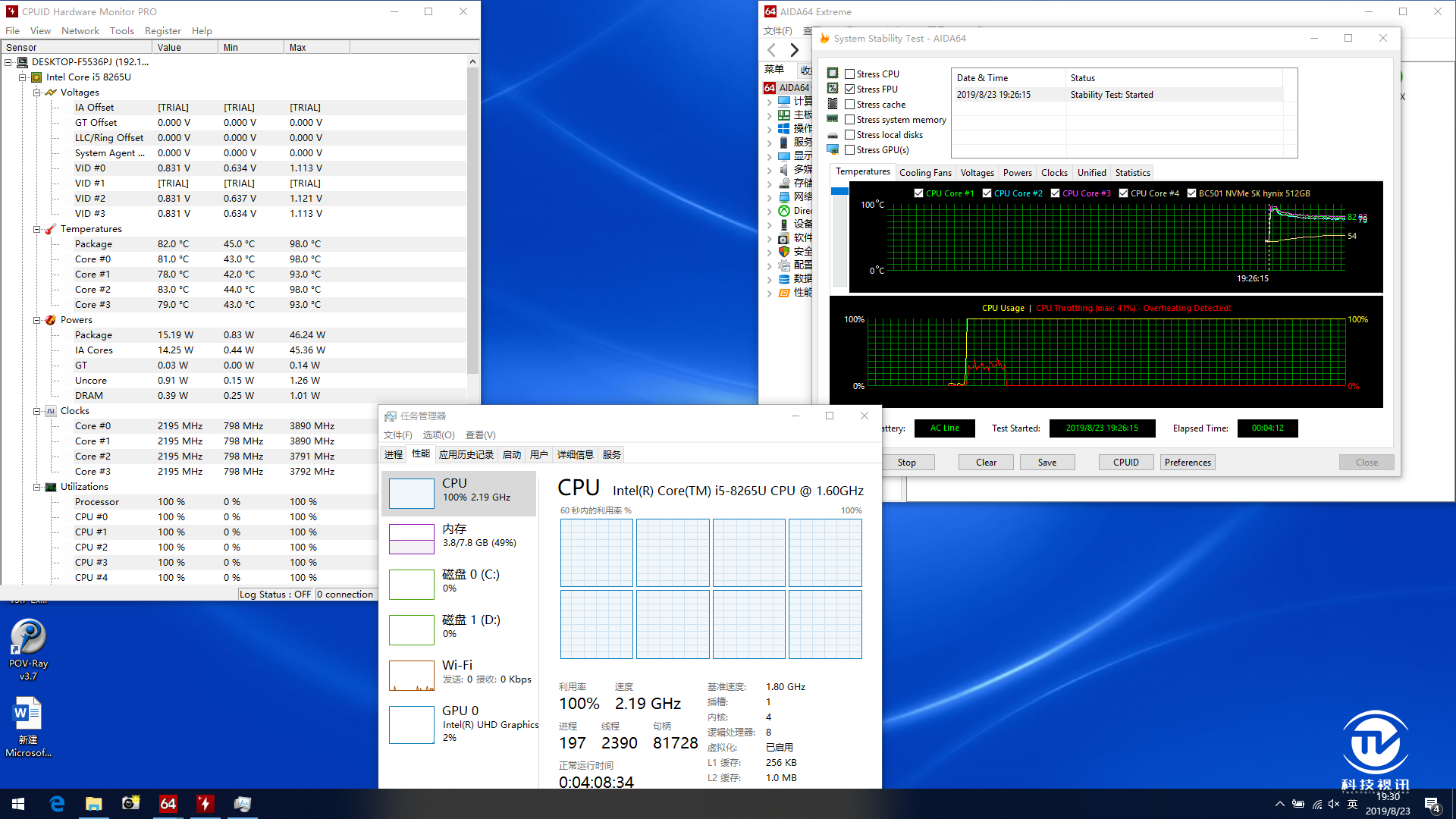Switch to HWMonitor PRO taskbar icon
1456x819 pixels.
[x=205, y=804]
